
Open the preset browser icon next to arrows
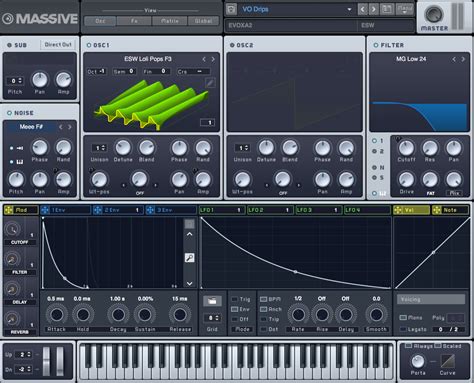tap(387, 9)
